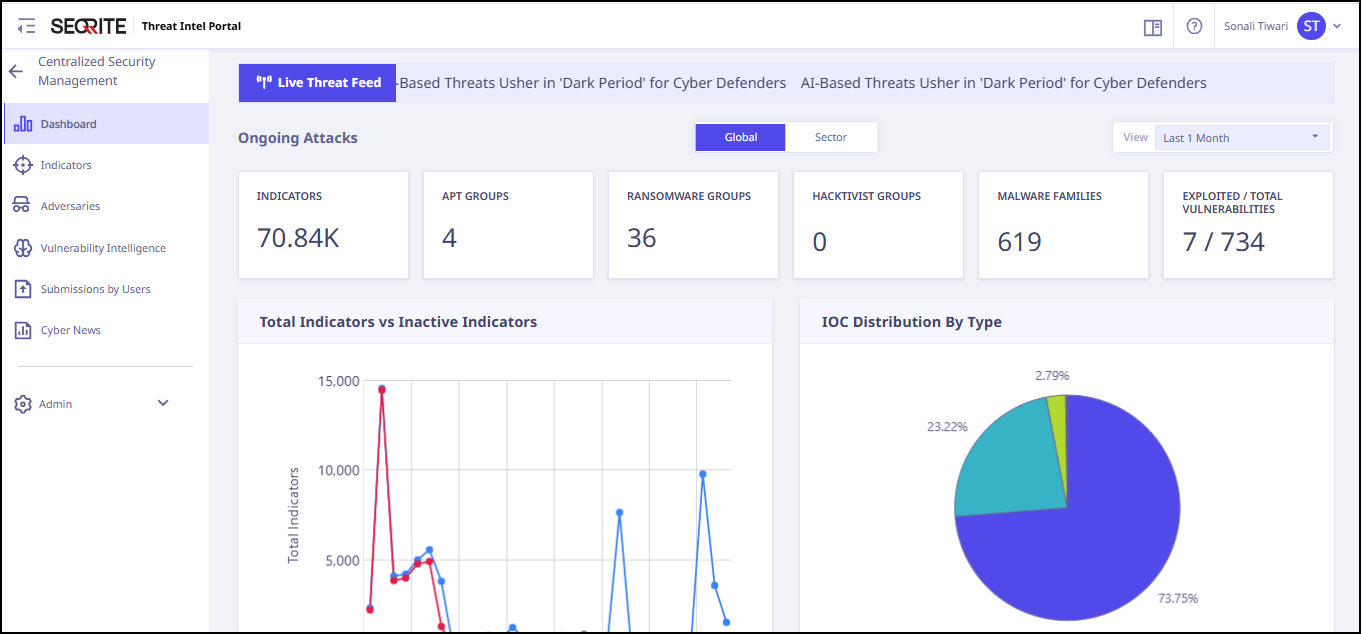Click the Cyber News icon in sidebar

(x=23, y=330)
